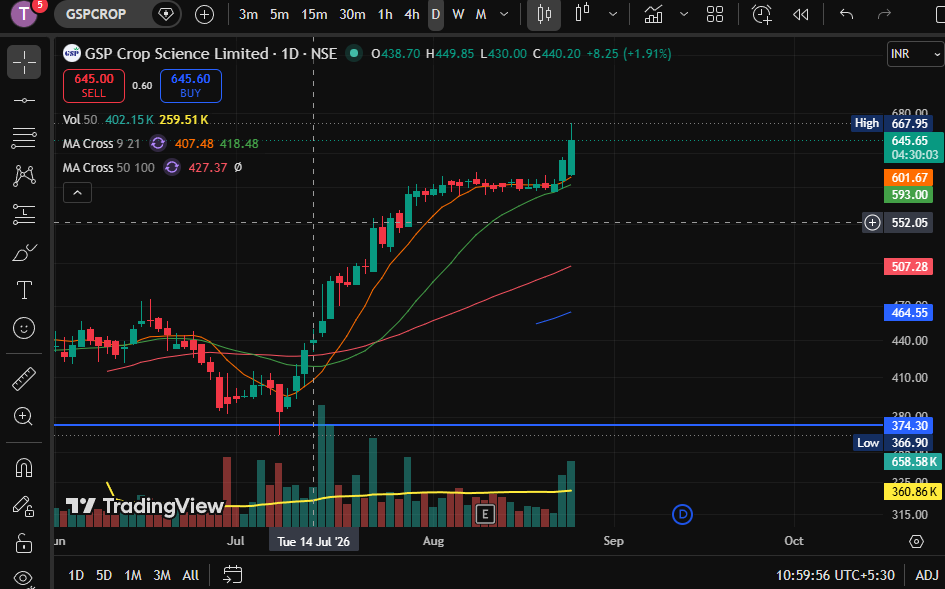The image size is (945, 589).
Task: Activate the zoom in tool
Action: 24,417
